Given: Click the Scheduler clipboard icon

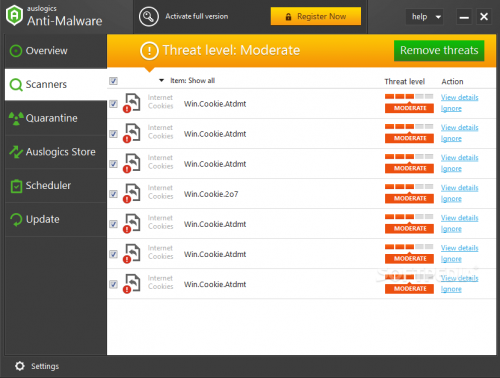Looking at the screenshot, I should point(16,186).
